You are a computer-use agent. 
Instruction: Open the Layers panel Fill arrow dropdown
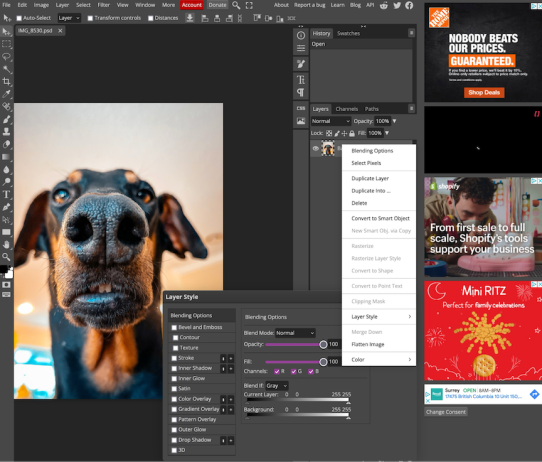pos(387,133)
